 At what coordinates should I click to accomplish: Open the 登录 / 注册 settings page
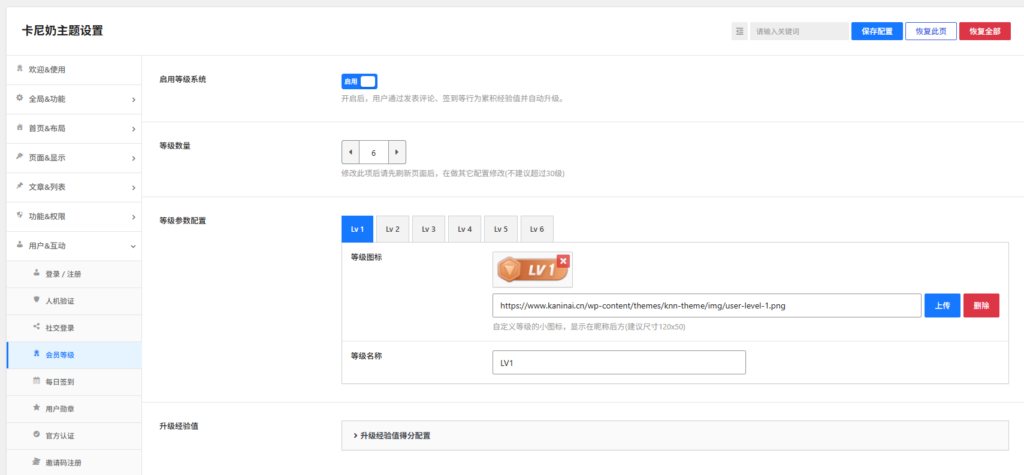[74, 274]
